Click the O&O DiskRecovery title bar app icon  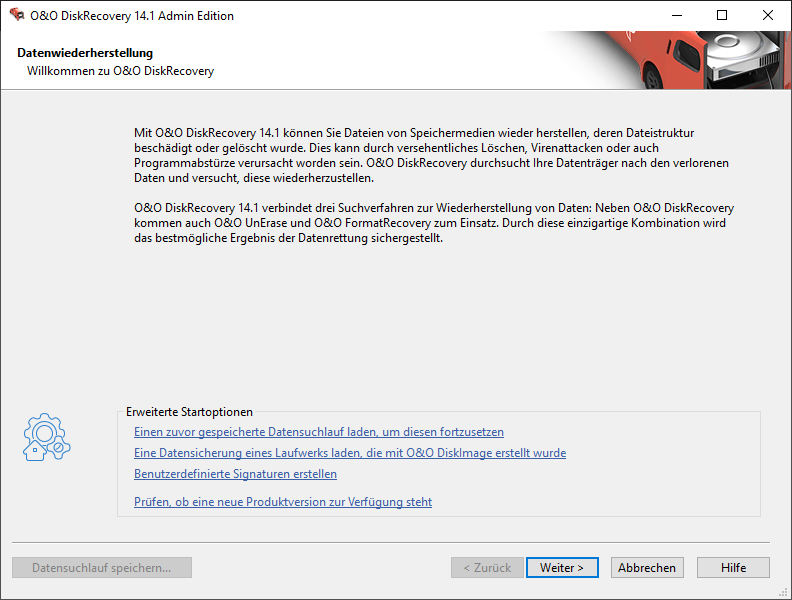coord(16,15)
